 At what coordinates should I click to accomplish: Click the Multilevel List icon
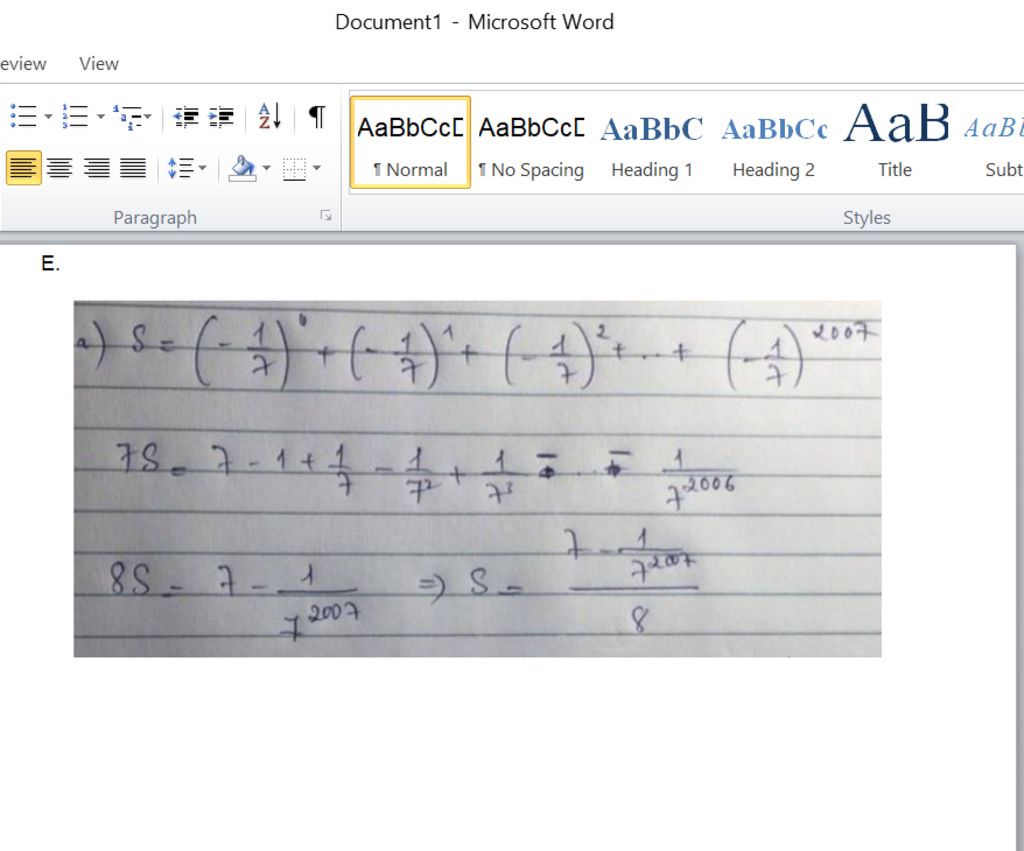tap(127, 117)
